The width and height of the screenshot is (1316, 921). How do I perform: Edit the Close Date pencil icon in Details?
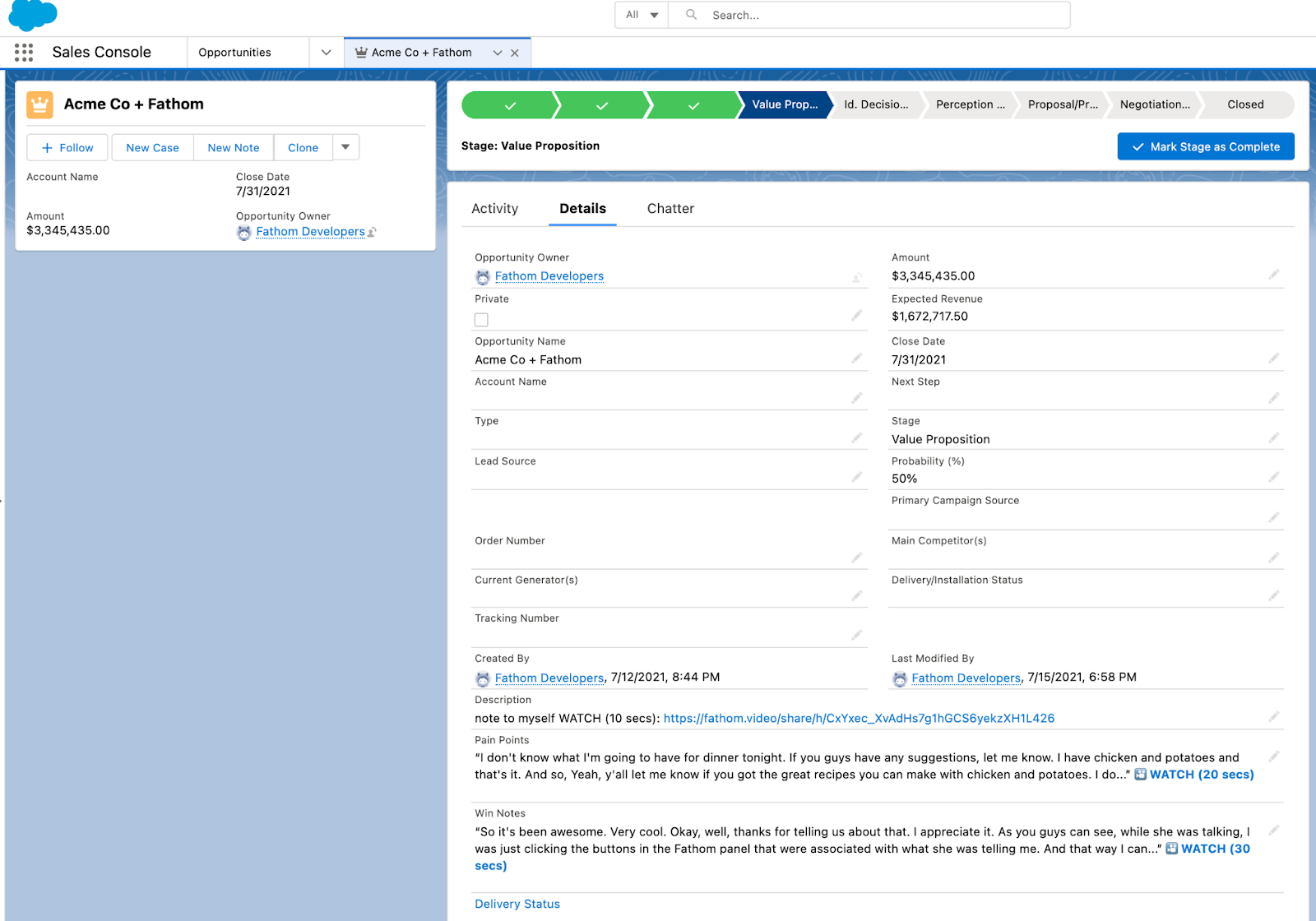[1273, 359]
